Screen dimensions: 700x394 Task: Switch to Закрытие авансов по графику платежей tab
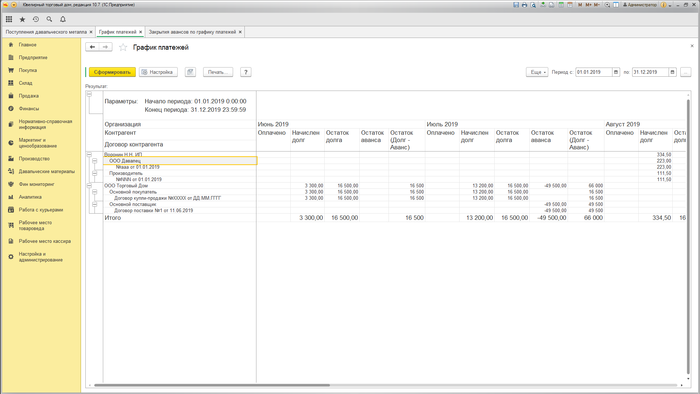[x=192, y=32]
